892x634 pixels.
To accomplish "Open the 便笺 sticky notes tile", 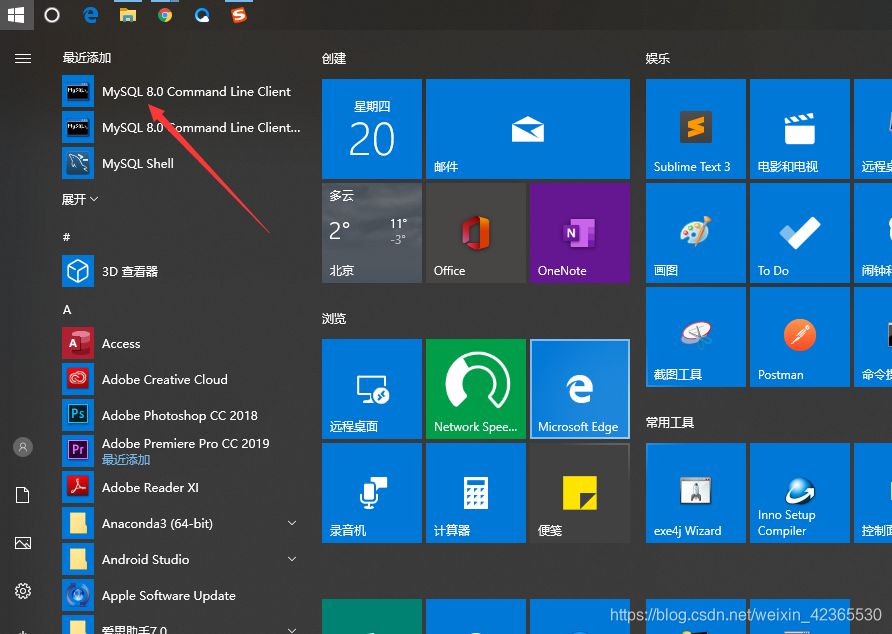I will 580,493.
